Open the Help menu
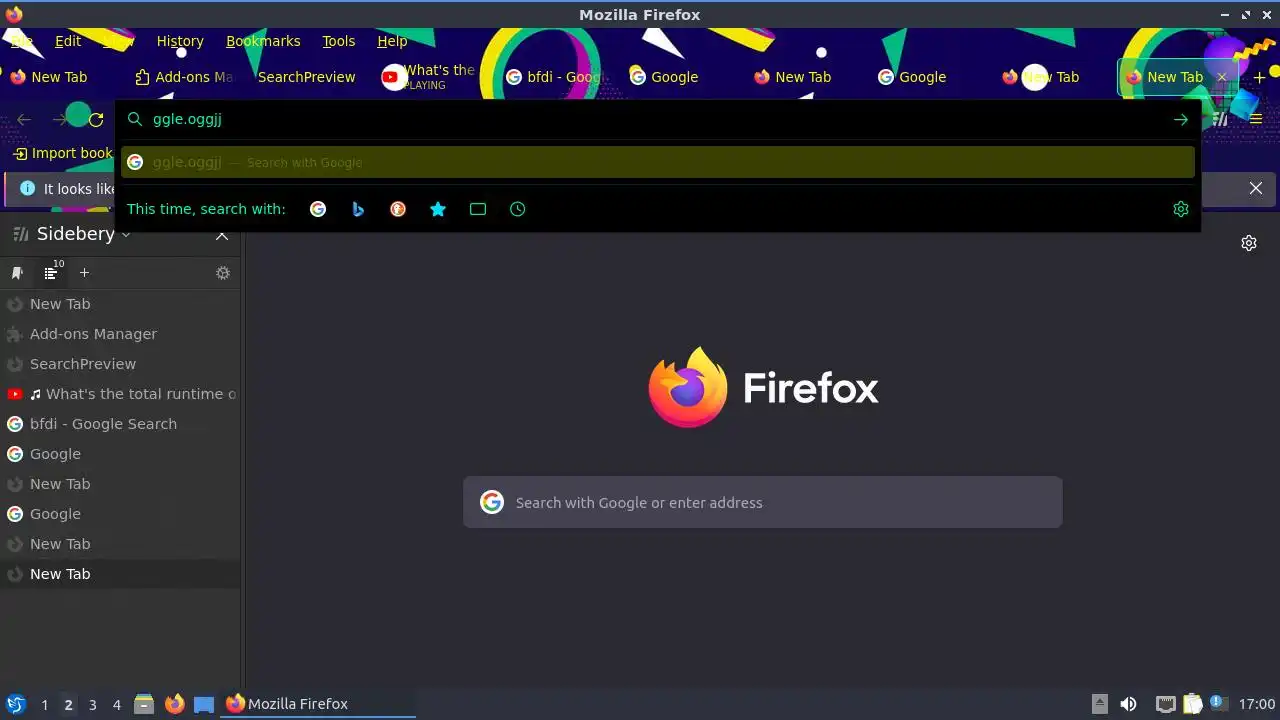This screenshot has width=1280, height=720. [392, 41]
